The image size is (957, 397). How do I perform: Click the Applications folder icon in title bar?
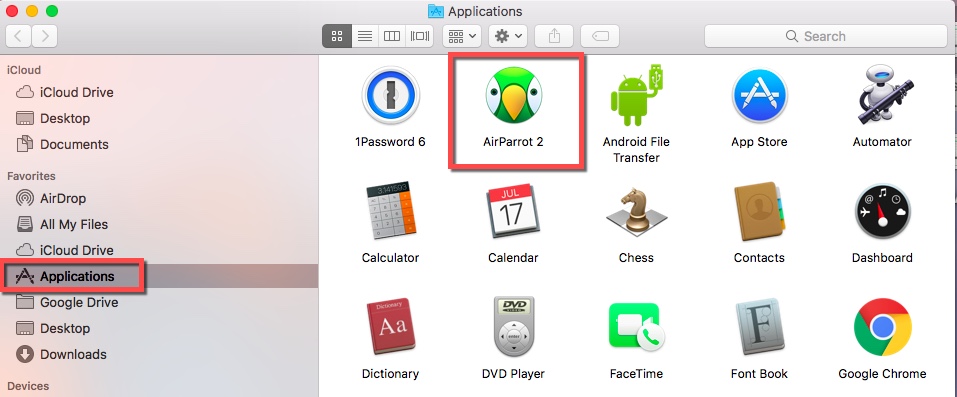pyautogui.click(x=435, y=11)
